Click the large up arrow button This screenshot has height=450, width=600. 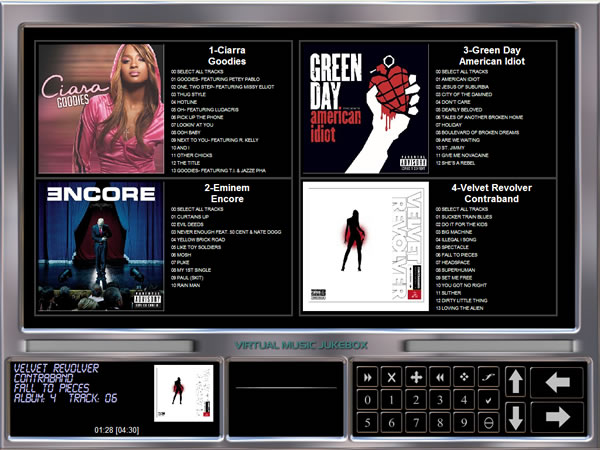[515, 382]
